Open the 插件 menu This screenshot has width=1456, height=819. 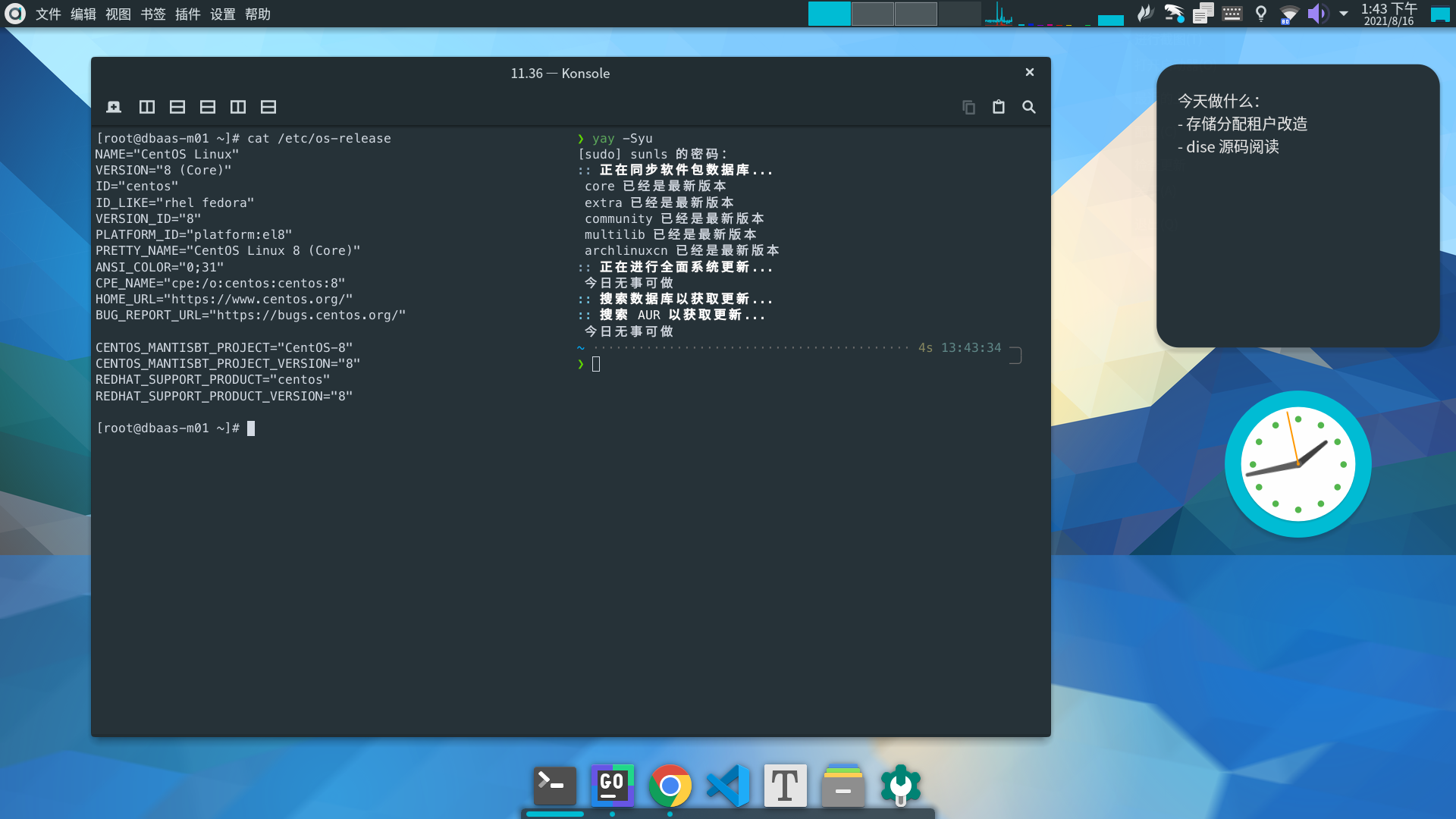click(188, 14)
